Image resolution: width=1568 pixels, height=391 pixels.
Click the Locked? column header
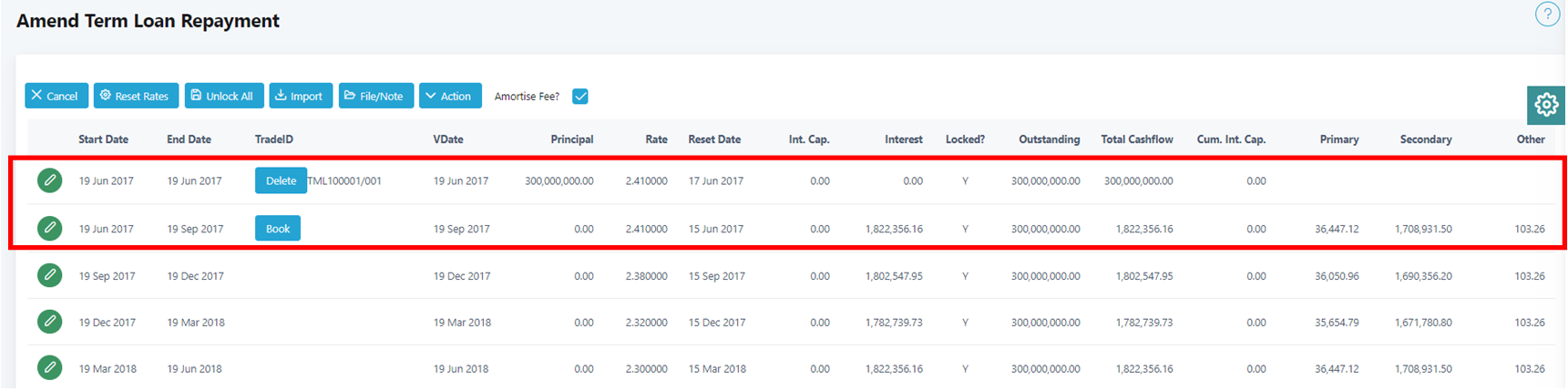coord(965,139)
